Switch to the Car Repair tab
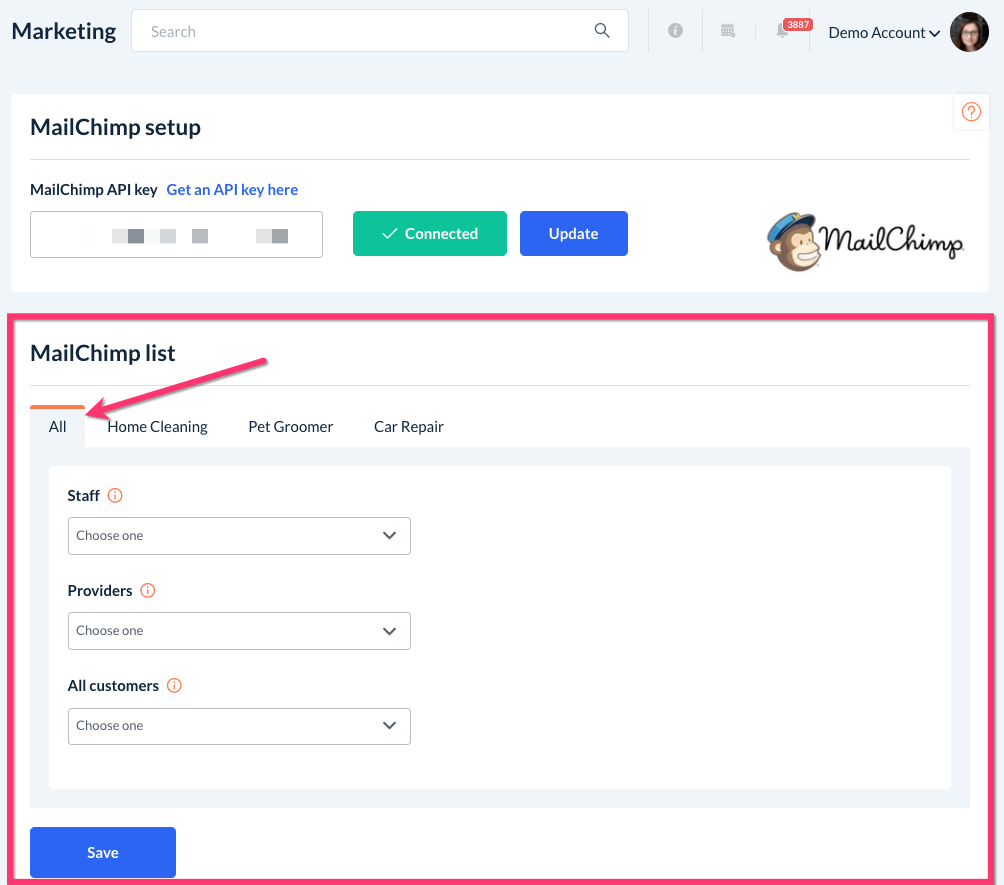Viewport: 1004px width, 885px height. click(408, 426)
